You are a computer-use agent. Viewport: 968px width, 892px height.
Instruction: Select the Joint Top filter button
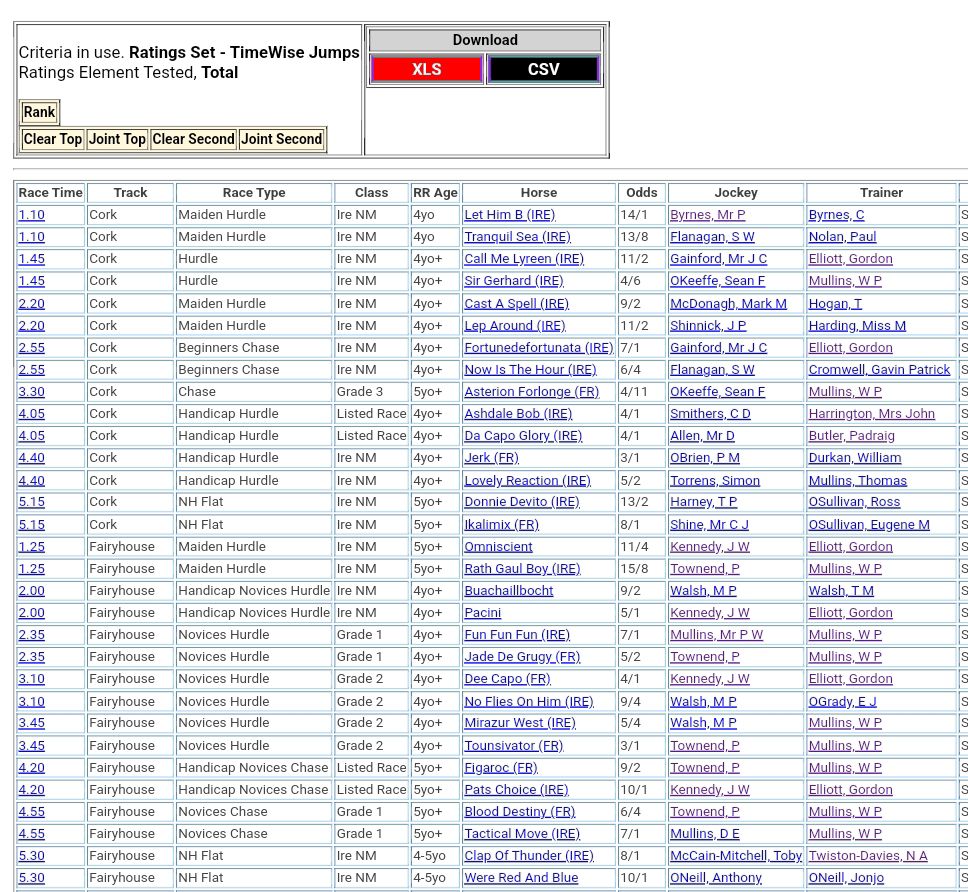[x=117, y=139]
